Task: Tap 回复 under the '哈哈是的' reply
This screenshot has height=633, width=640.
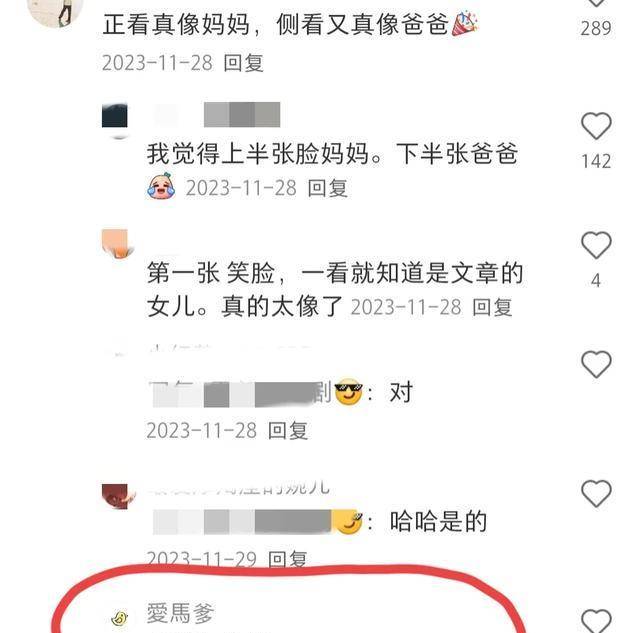Action: (x=288, y=558)
